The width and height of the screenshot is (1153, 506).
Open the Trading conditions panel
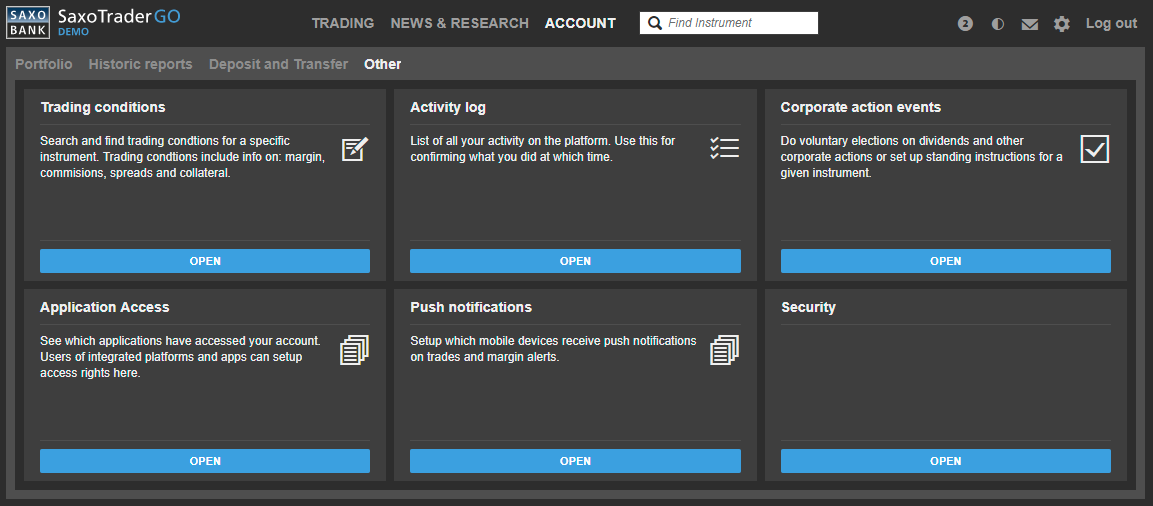[205, 261]
